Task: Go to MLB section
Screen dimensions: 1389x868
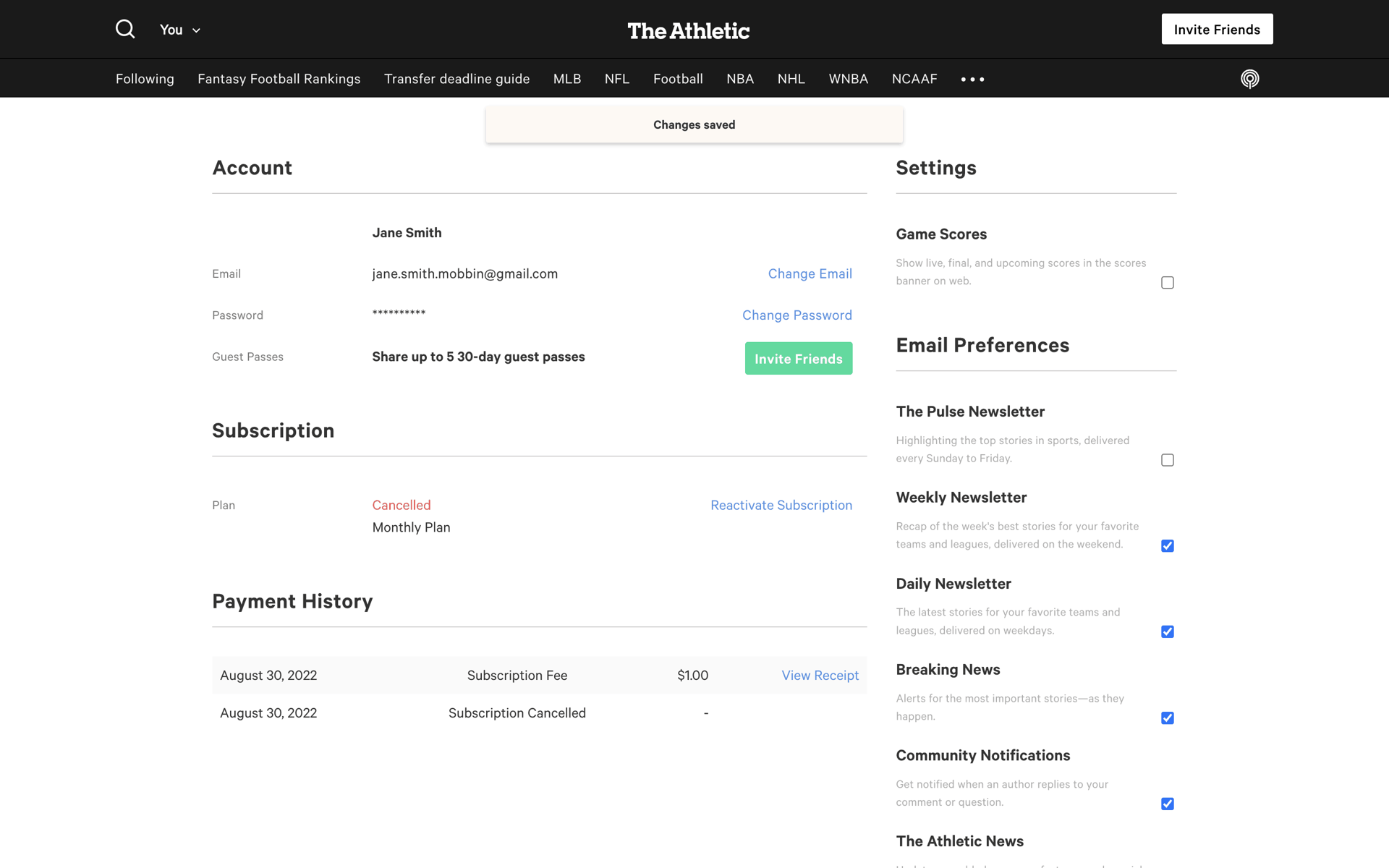Action: pyautogui.click(x=567, y=79)
